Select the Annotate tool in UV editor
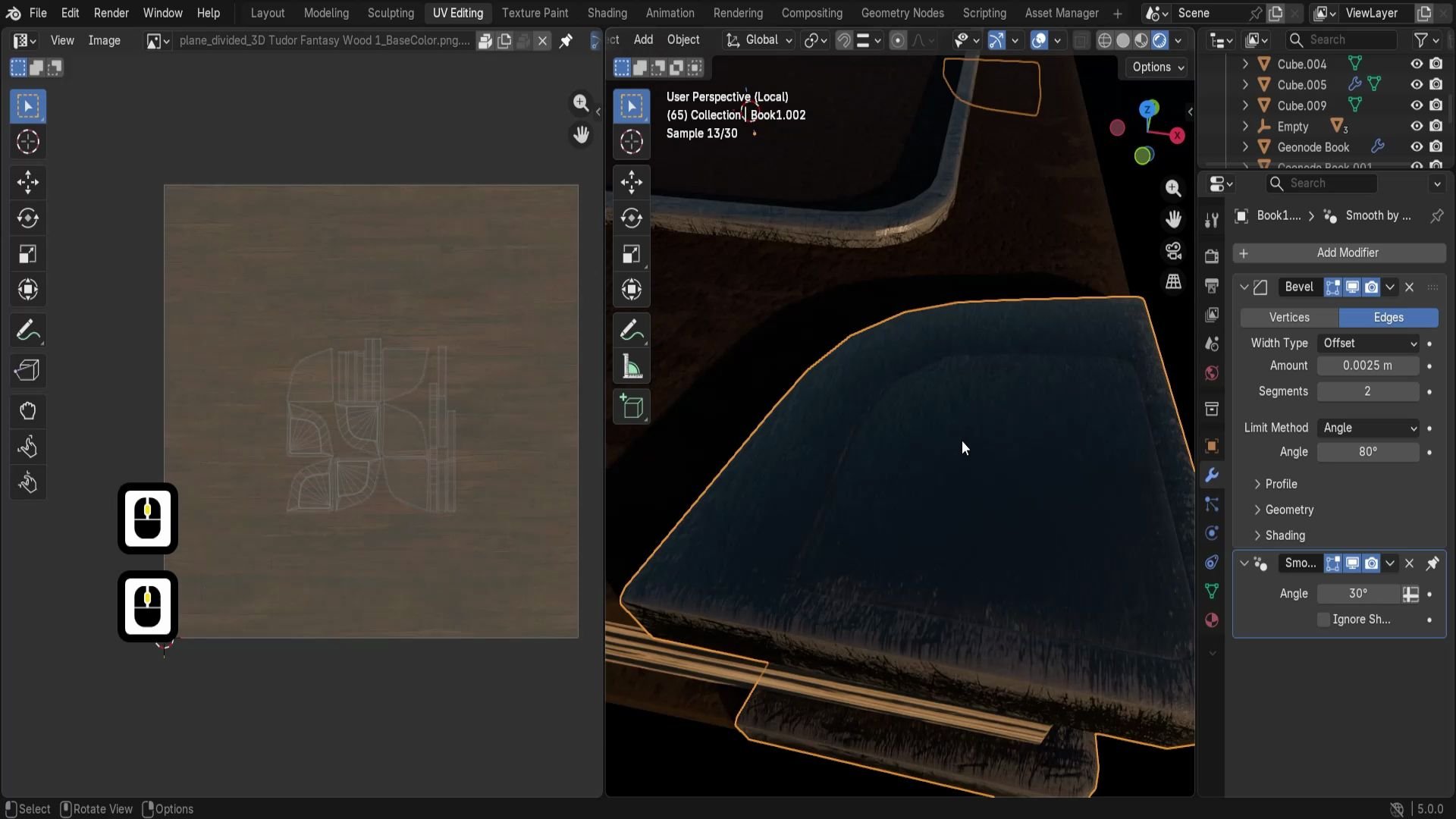Viewport: 1456px width, 819px height. [x=28, y=331]
